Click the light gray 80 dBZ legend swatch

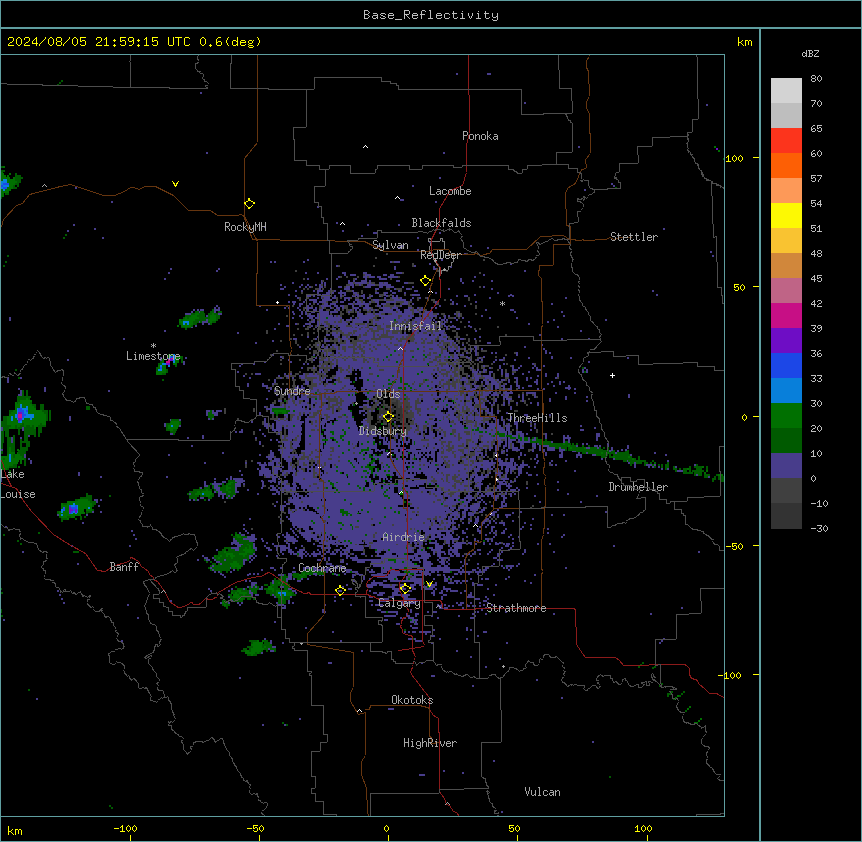coord(786,90)
